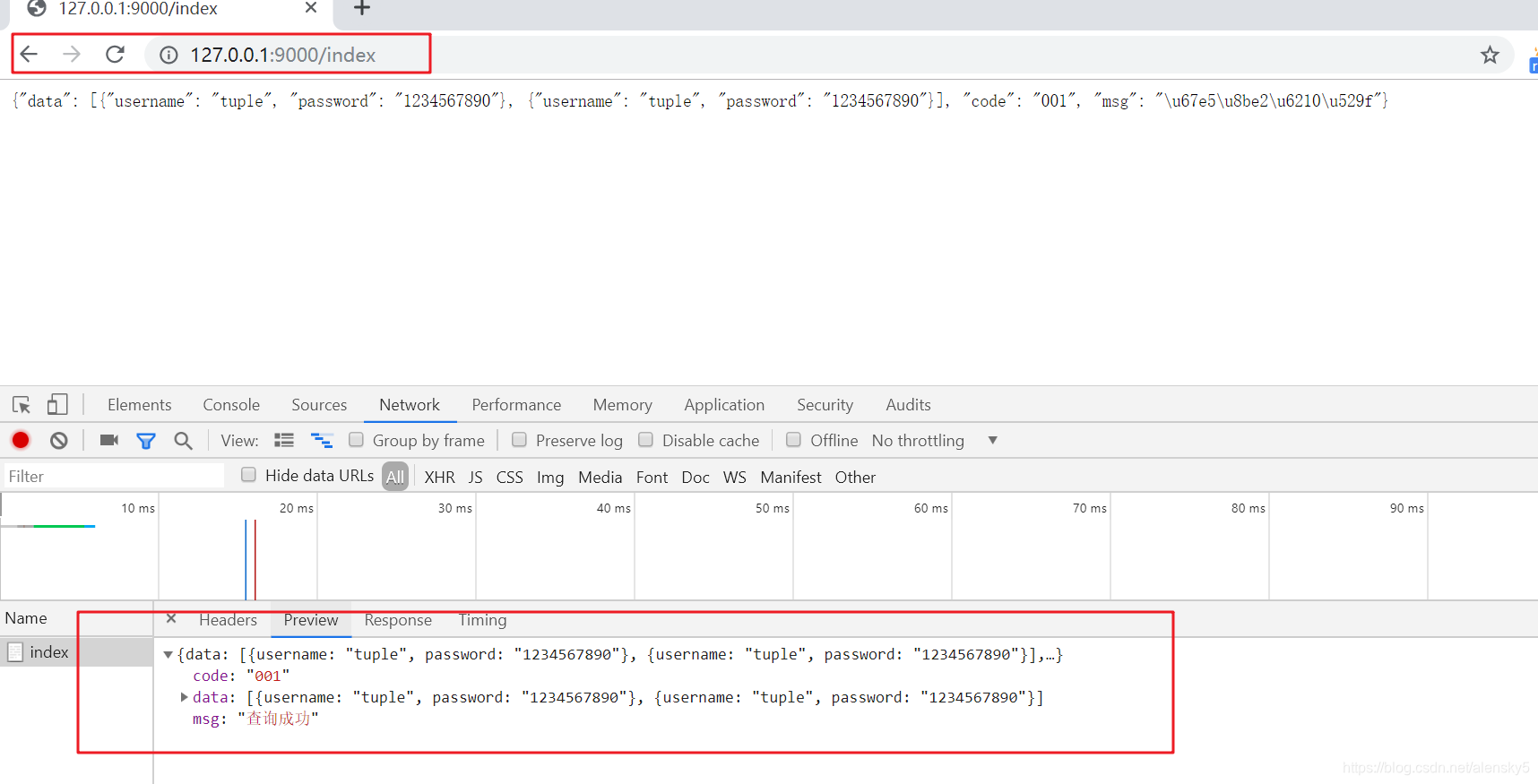1538x784 pixels.
Task: Switch to the Sources panel
Action: [319, 405]
